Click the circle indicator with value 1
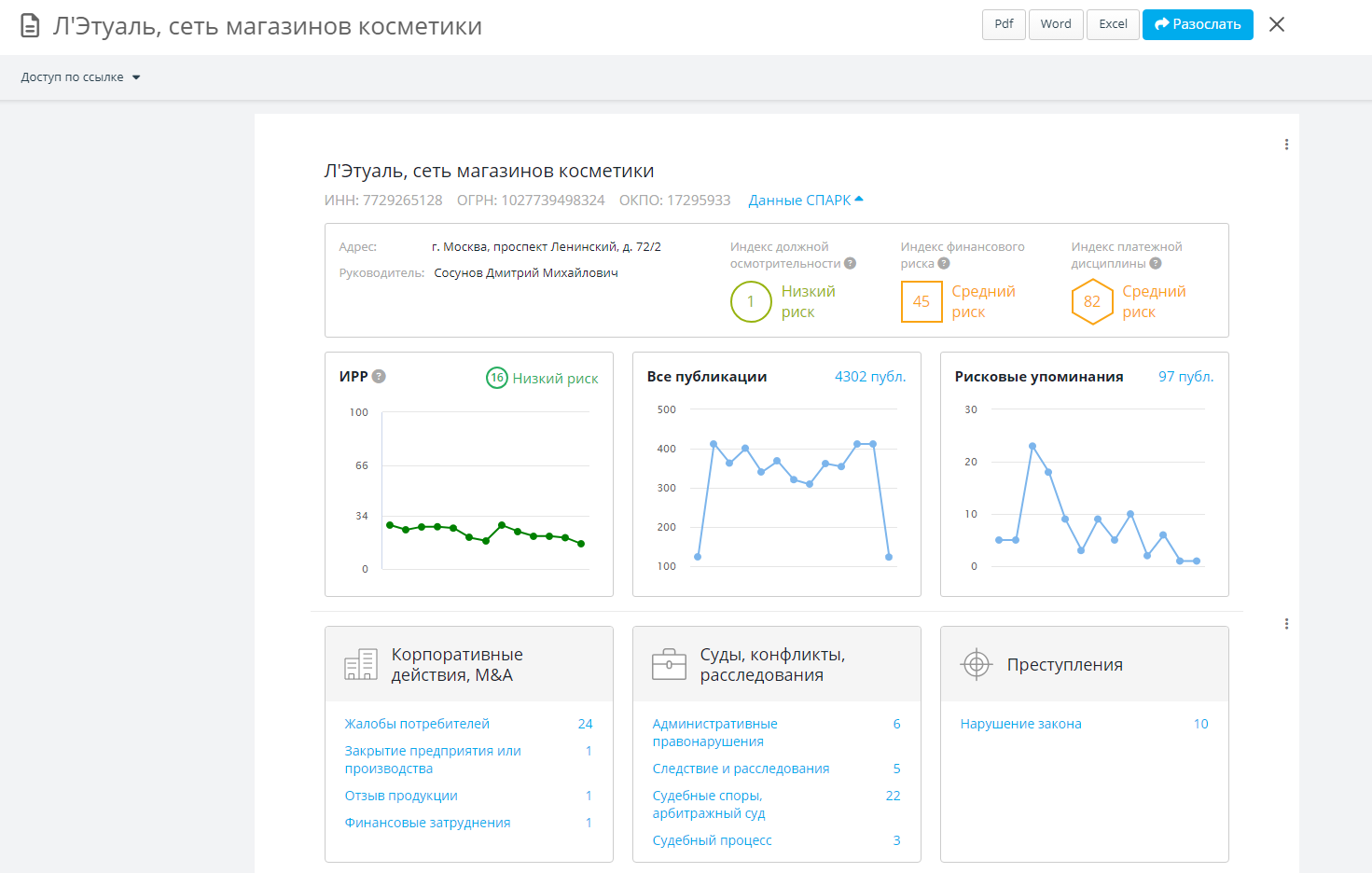 click(751, 302)
